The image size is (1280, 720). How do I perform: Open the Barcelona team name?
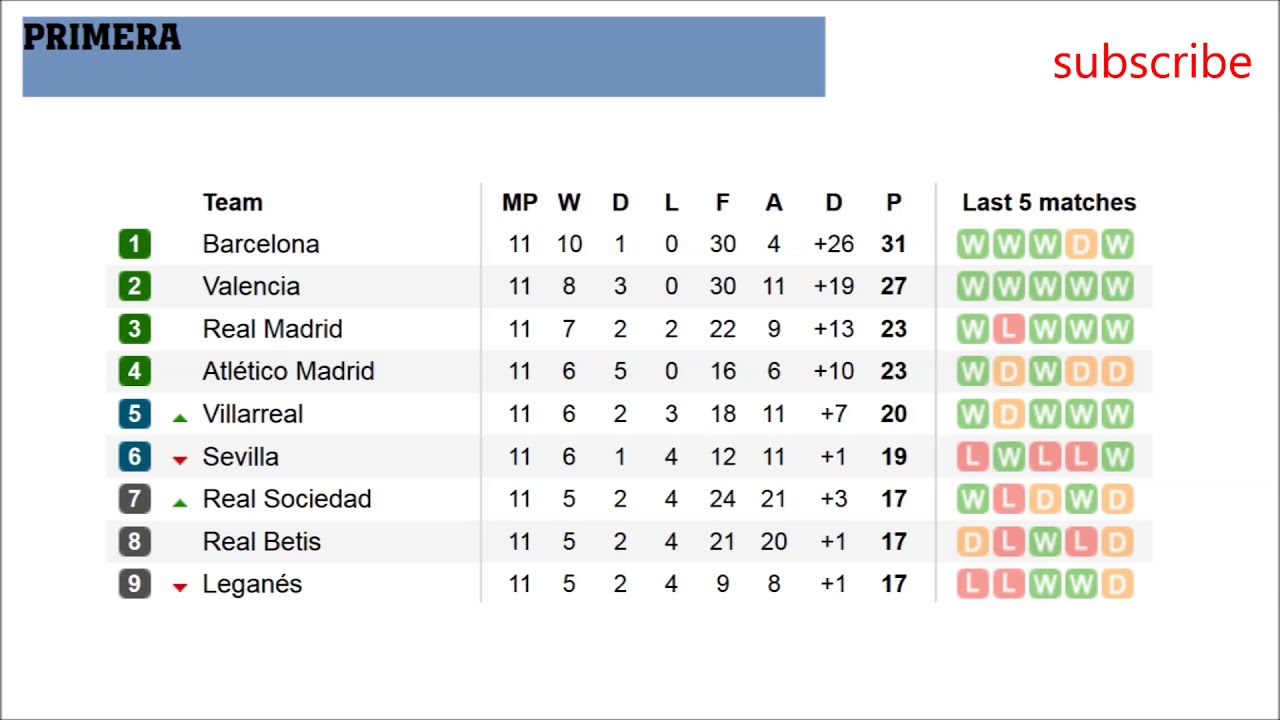[x=260, y=244]
